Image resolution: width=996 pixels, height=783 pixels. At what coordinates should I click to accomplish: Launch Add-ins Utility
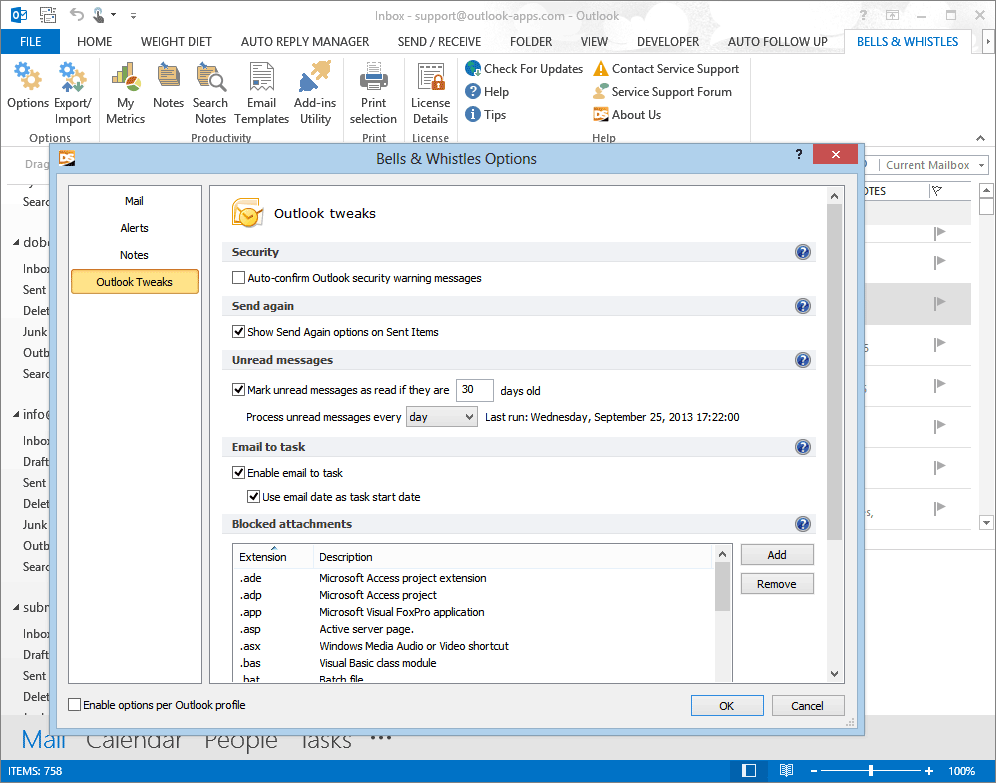pos(315,93)
